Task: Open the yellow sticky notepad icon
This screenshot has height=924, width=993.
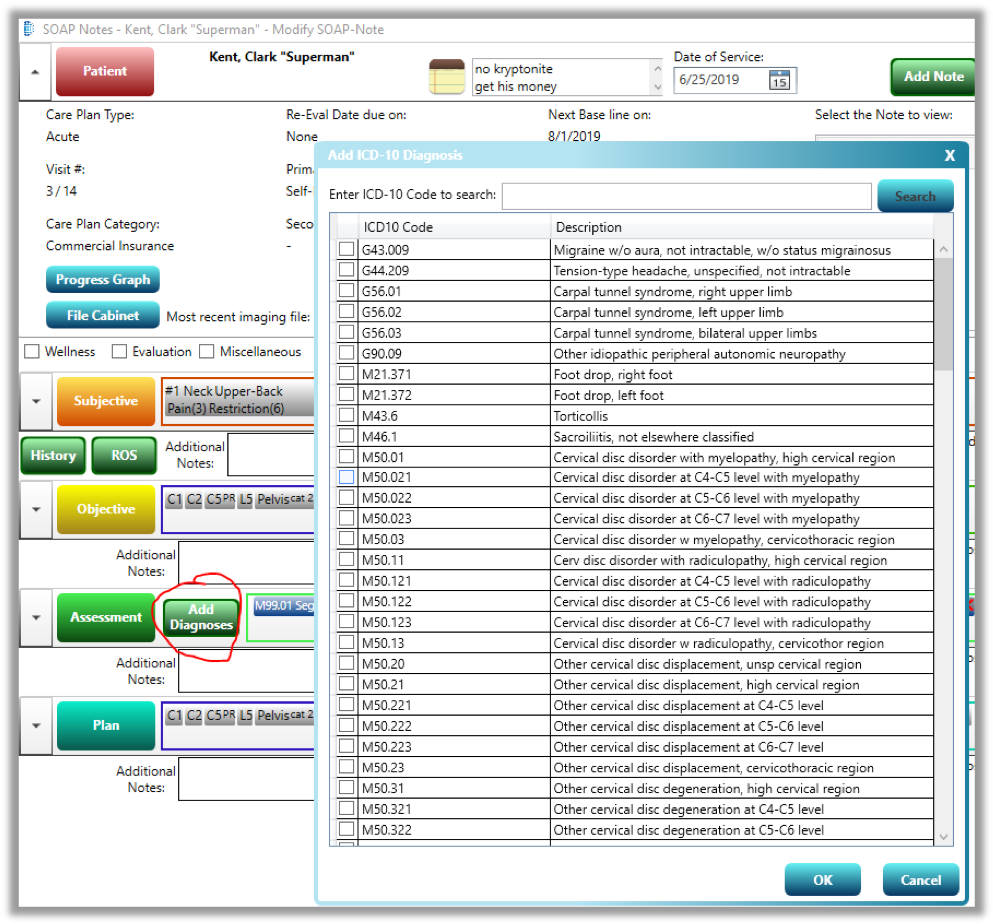Action: coord(446,77)
